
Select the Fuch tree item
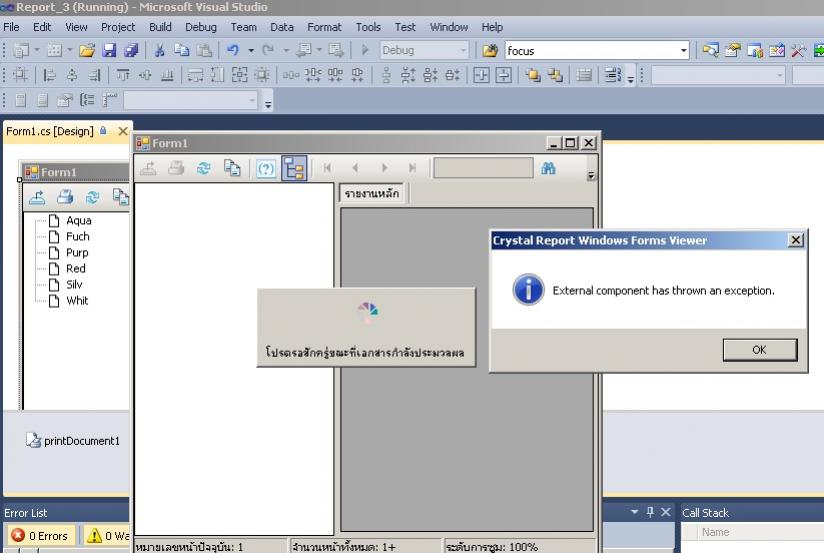click(78, 237)
